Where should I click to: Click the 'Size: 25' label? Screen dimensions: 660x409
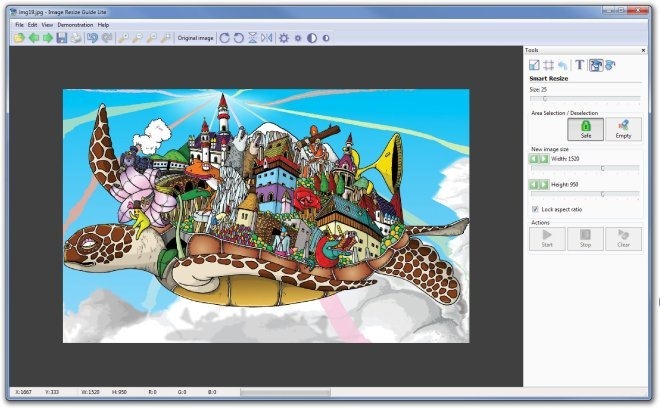click(538, 90)
